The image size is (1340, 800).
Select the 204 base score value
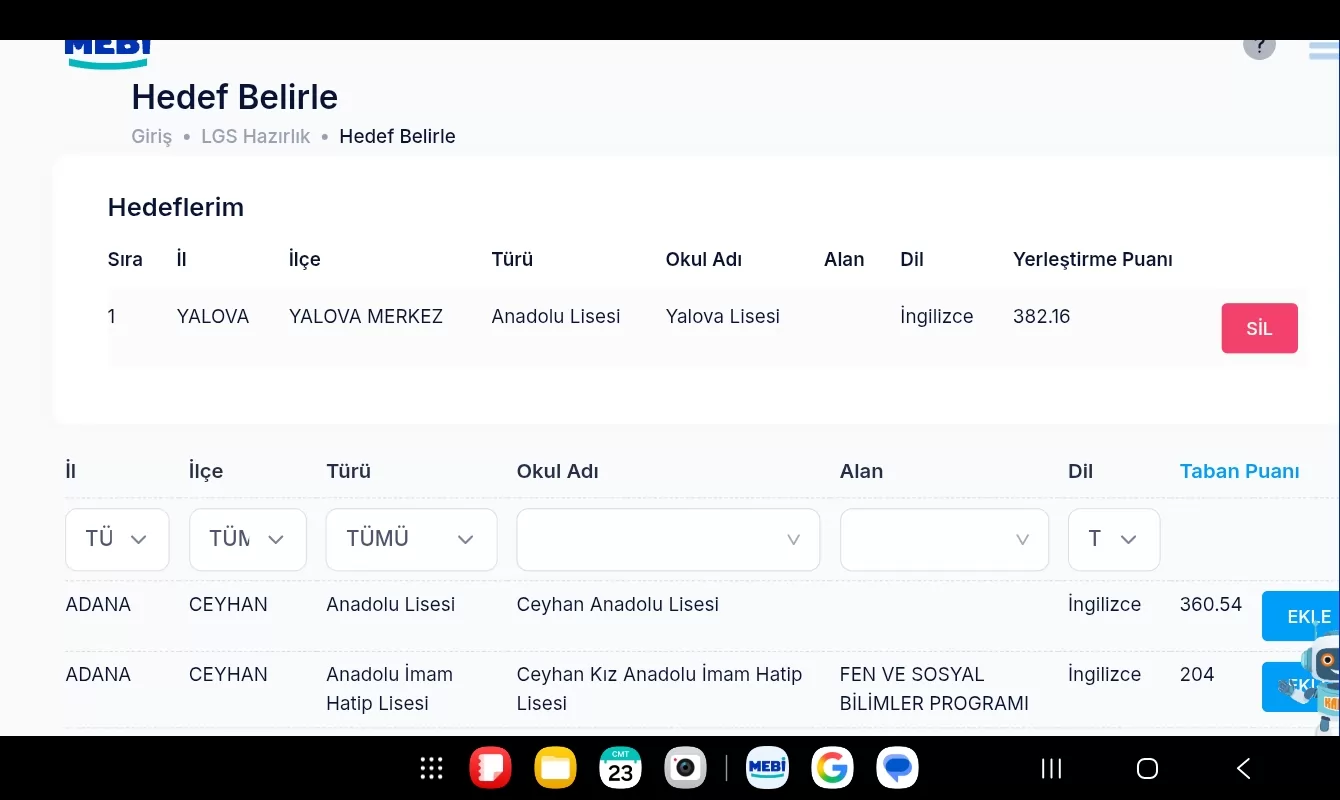[x=1196, y=675]
